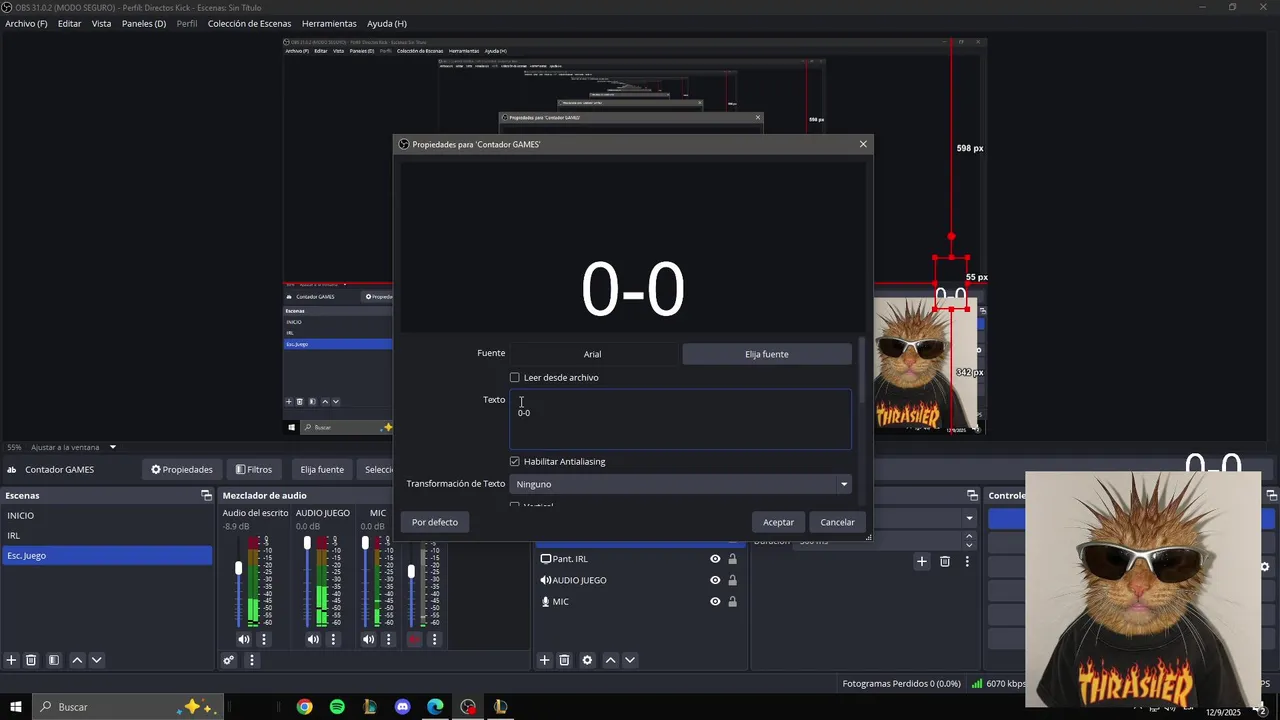This screenshot has width=1280, height=720.
Task: Click inside the Texto input field
Action: tap(681, 419)
